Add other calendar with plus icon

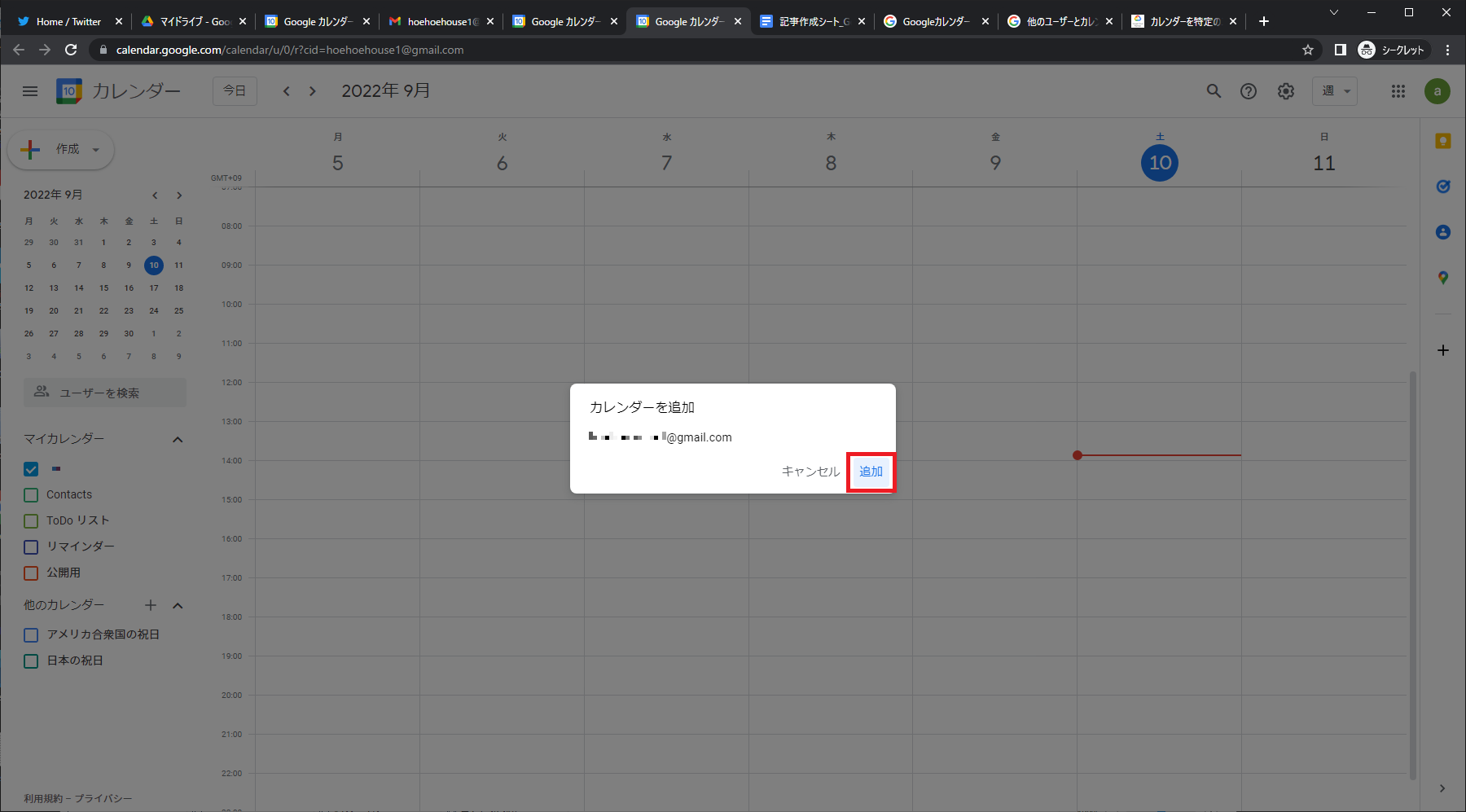point(151,605)
